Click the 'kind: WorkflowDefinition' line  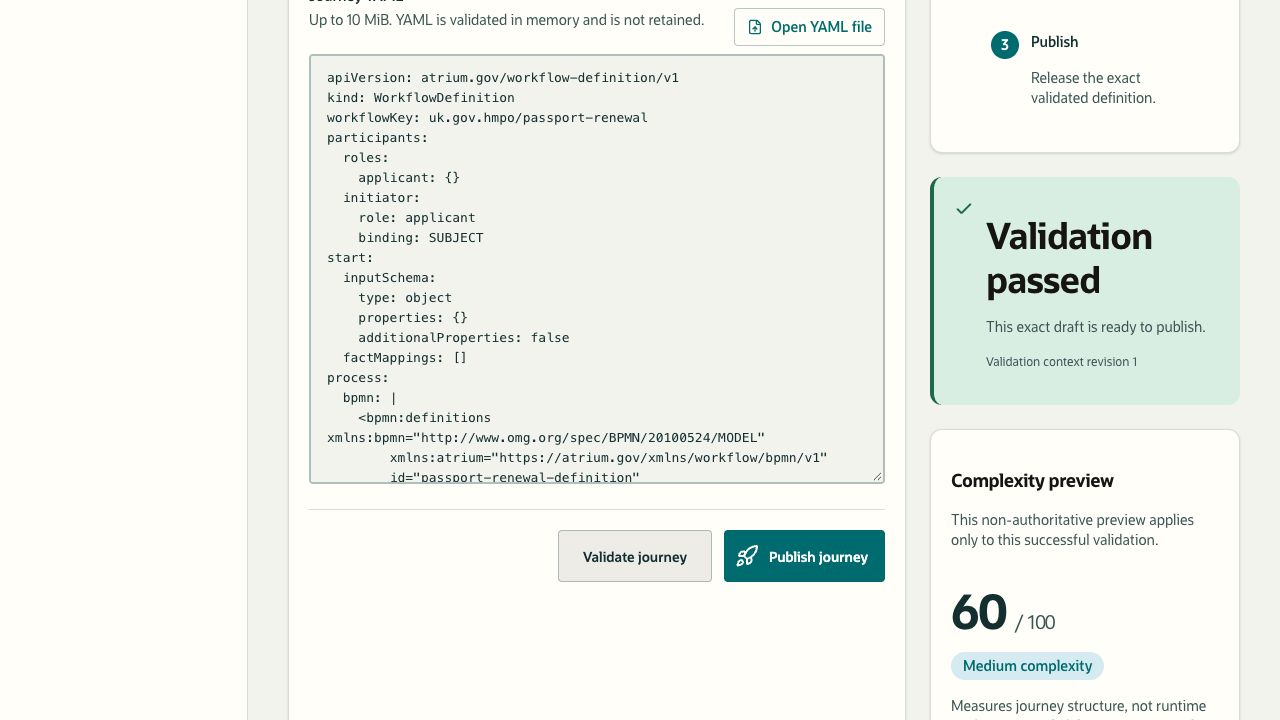[x=421, y=97]
